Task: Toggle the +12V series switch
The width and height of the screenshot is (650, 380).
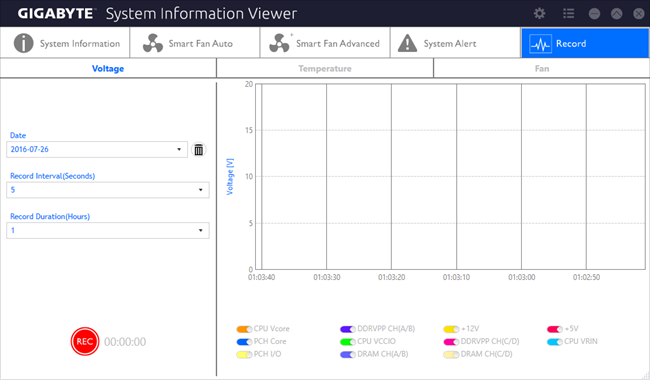Action: pos(451,329)
